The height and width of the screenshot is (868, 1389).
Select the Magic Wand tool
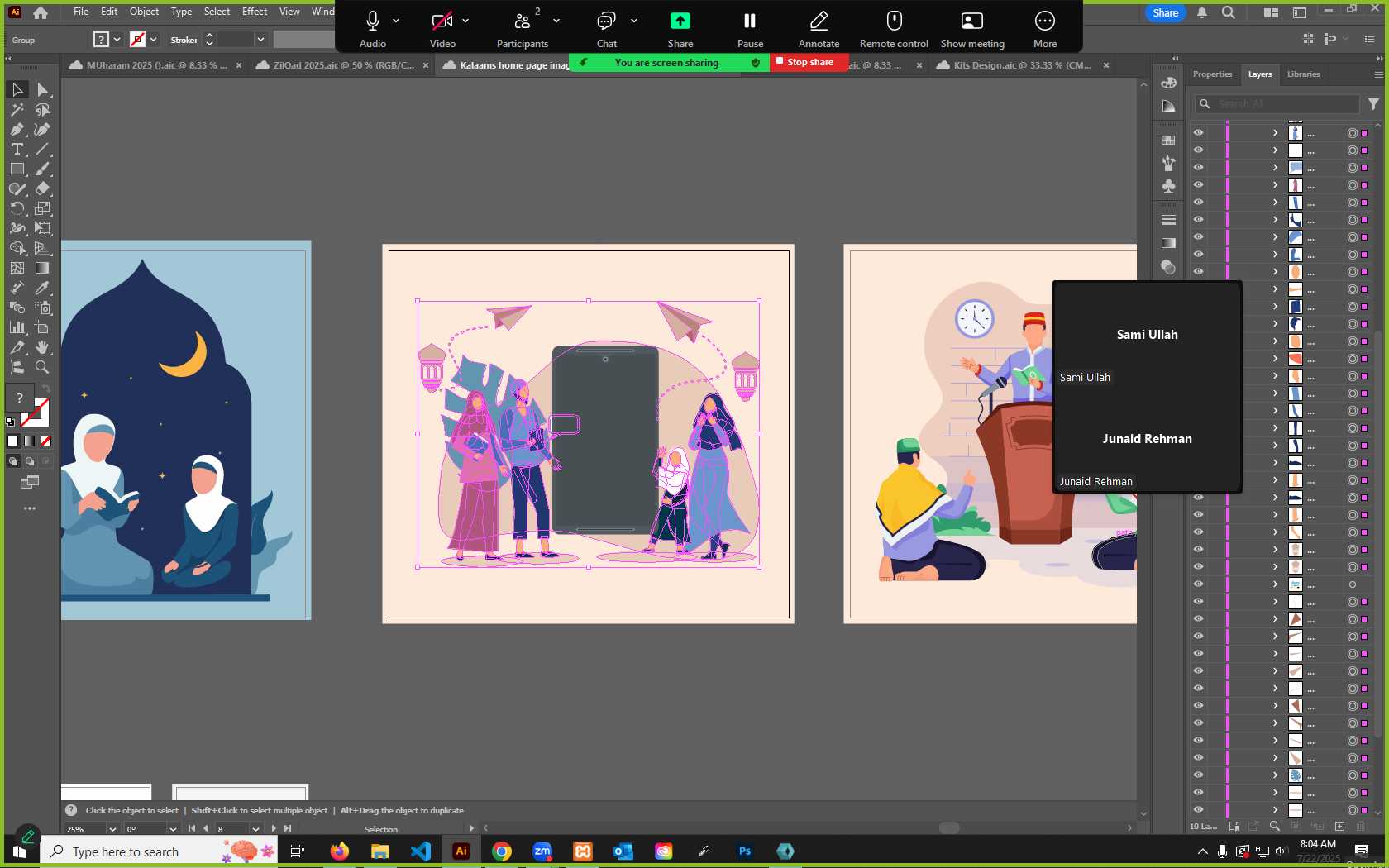(17, 109)
